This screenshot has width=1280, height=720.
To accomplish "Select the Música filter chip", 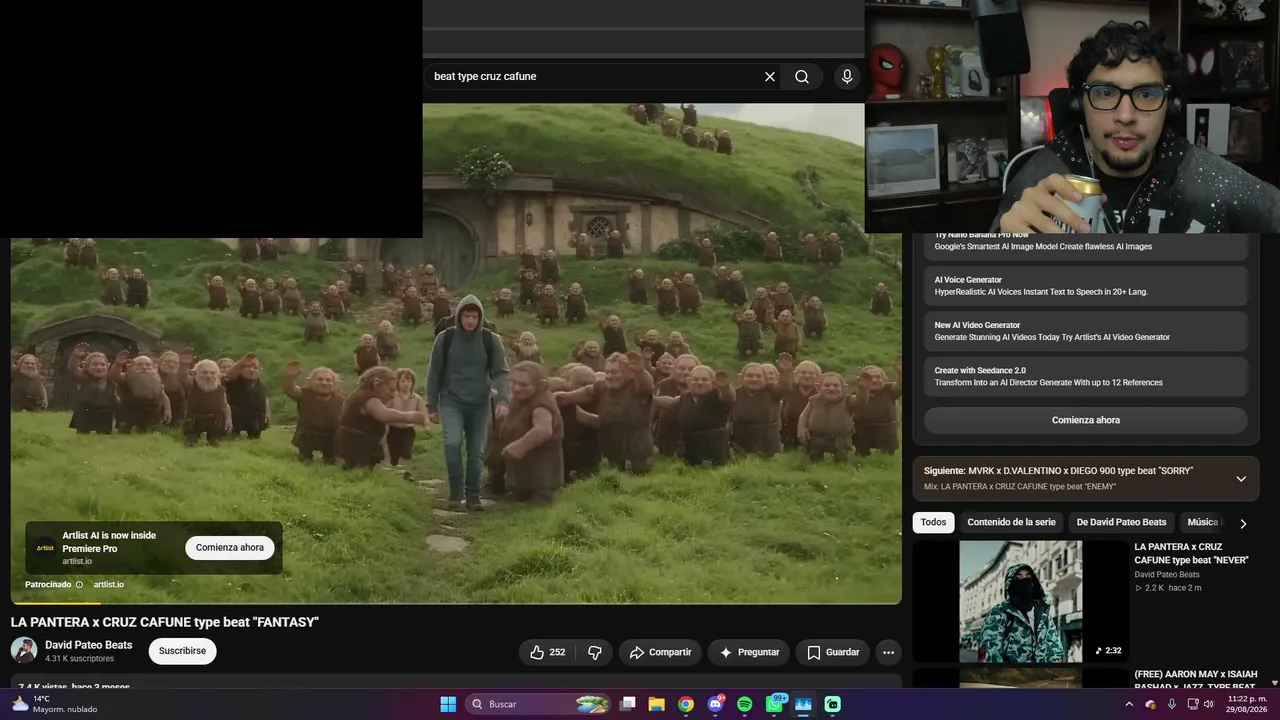I will (1202, 522).
